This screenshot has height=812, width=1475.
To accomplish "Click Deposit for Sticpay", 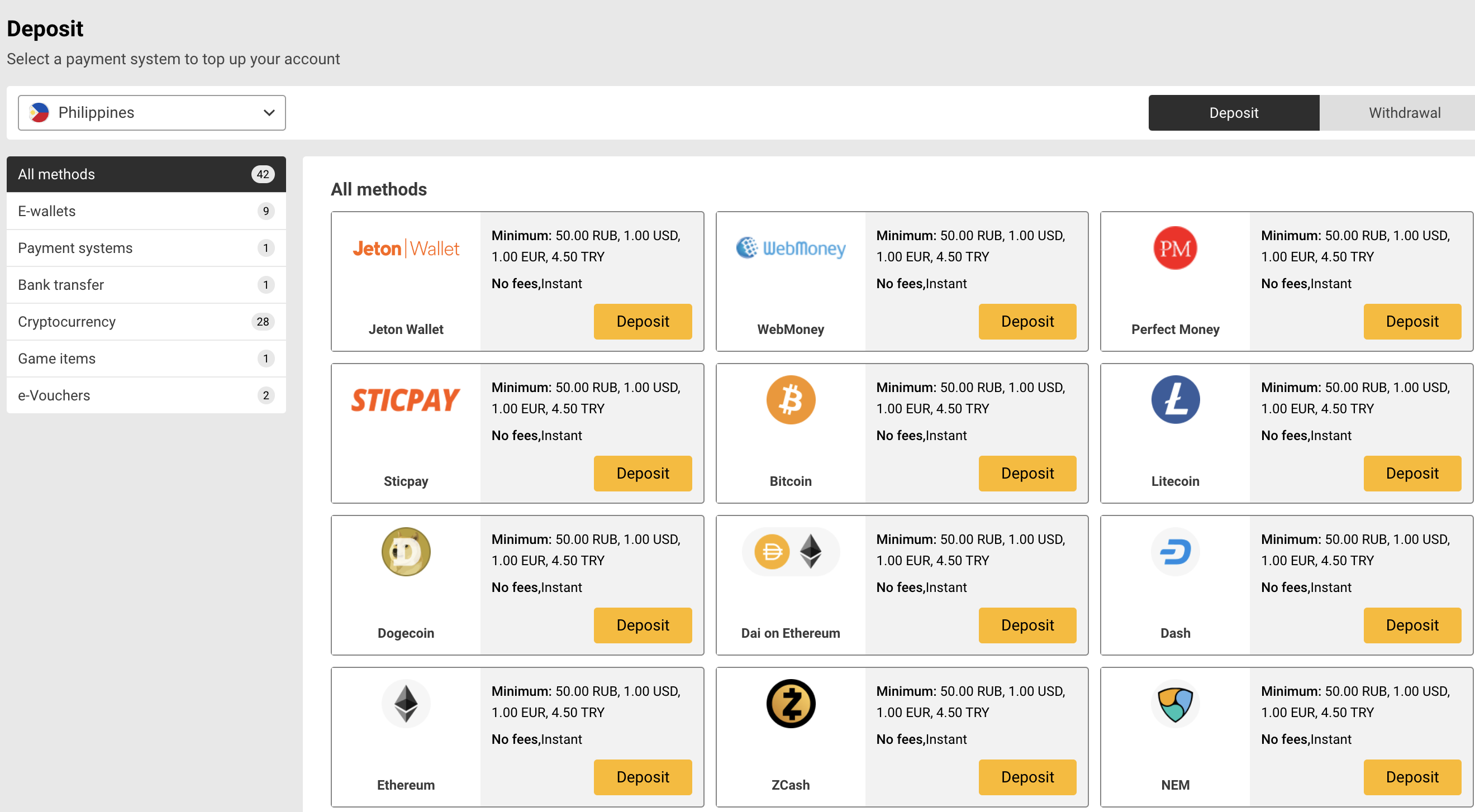I will [643, 473].
